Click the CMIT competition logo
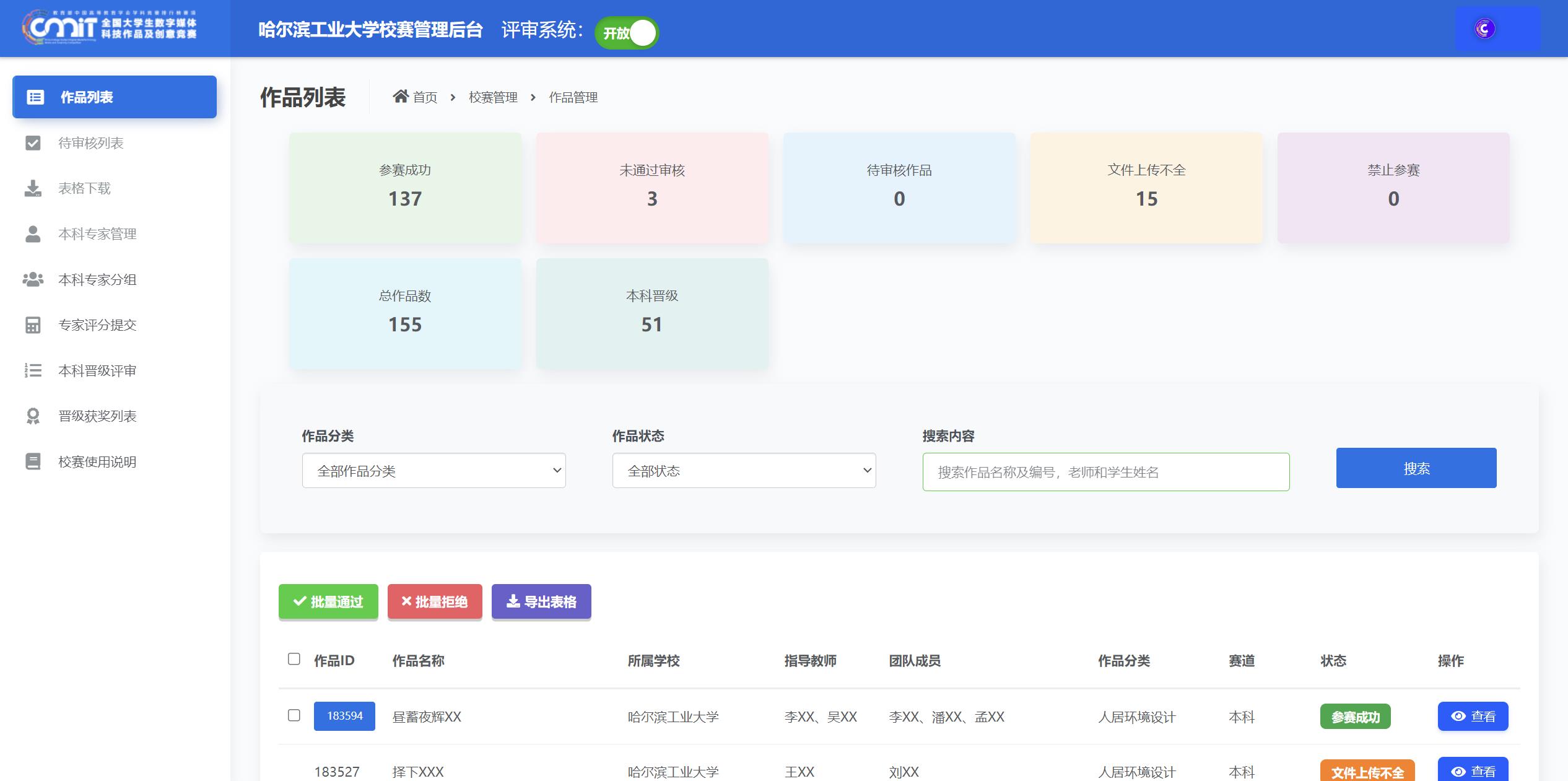This screenshot has width=1568, height=781. coord(110,27)
